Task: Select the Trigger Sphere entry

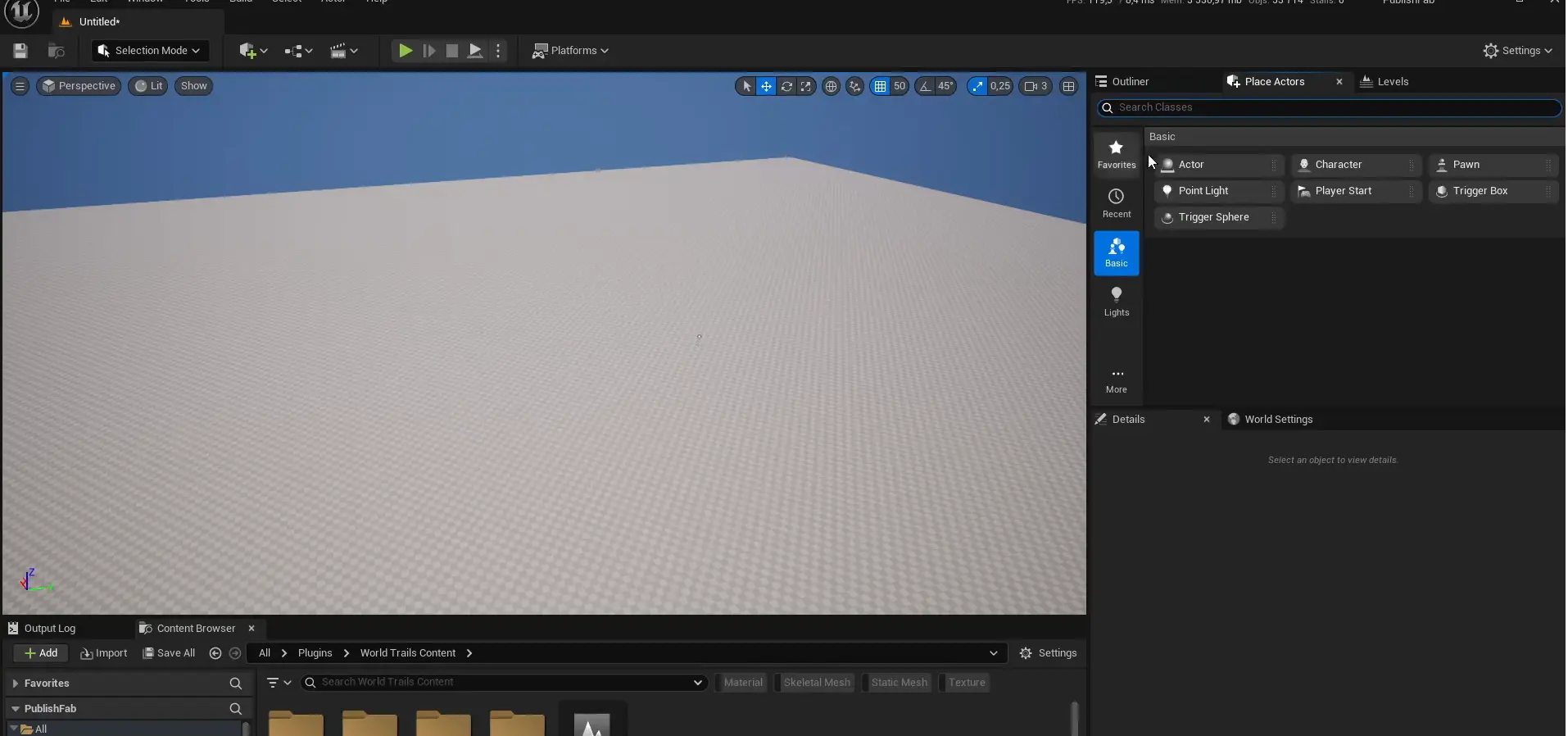Action: tap(1219, 217)
